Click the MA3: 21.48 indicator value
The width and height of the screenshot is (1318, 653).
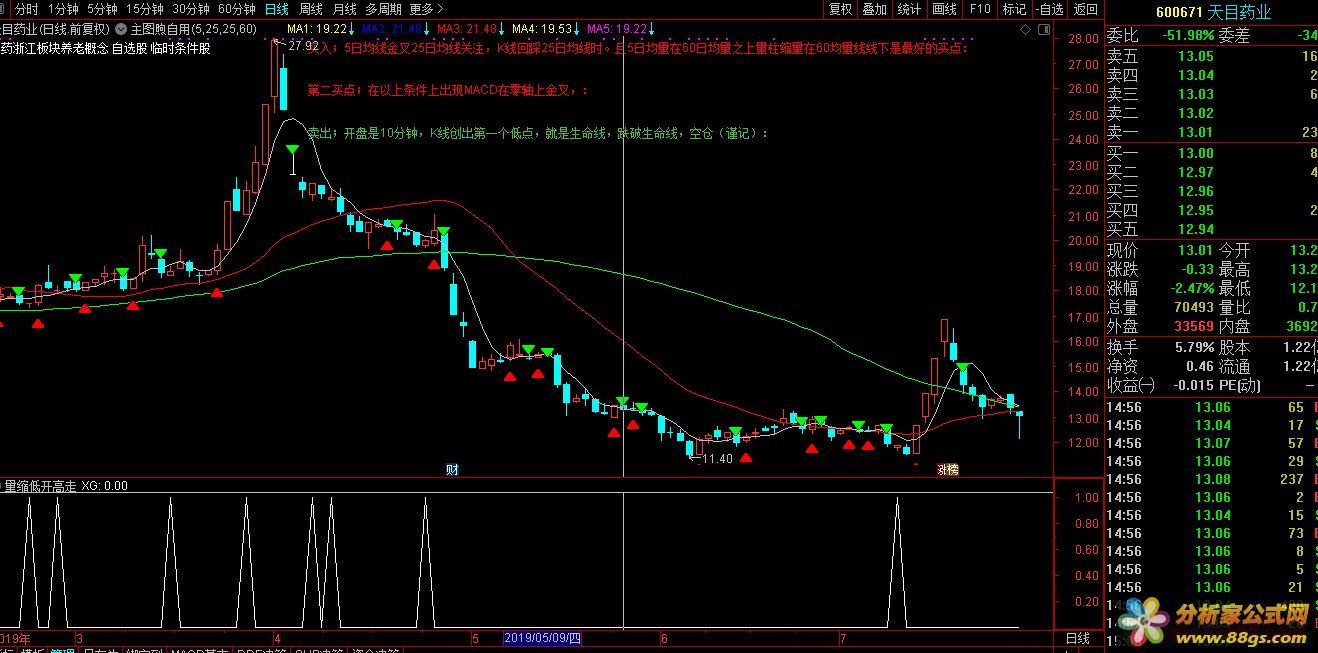pos(472,29)
